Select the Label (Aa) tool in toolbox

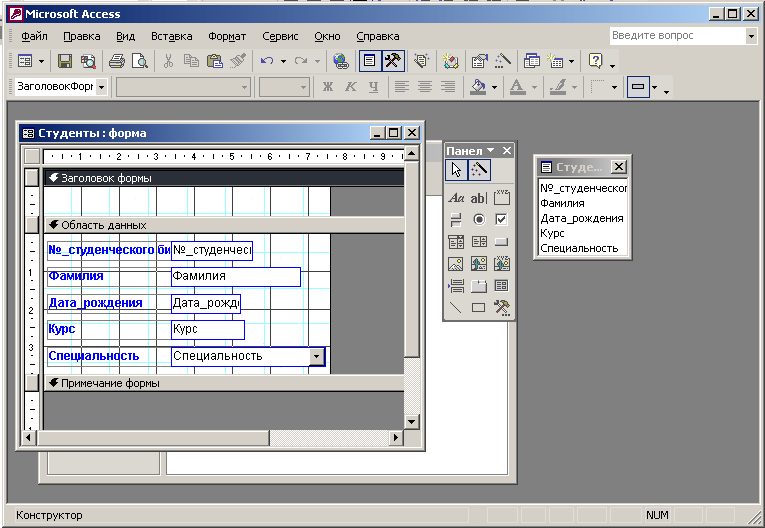coord(456,198)
